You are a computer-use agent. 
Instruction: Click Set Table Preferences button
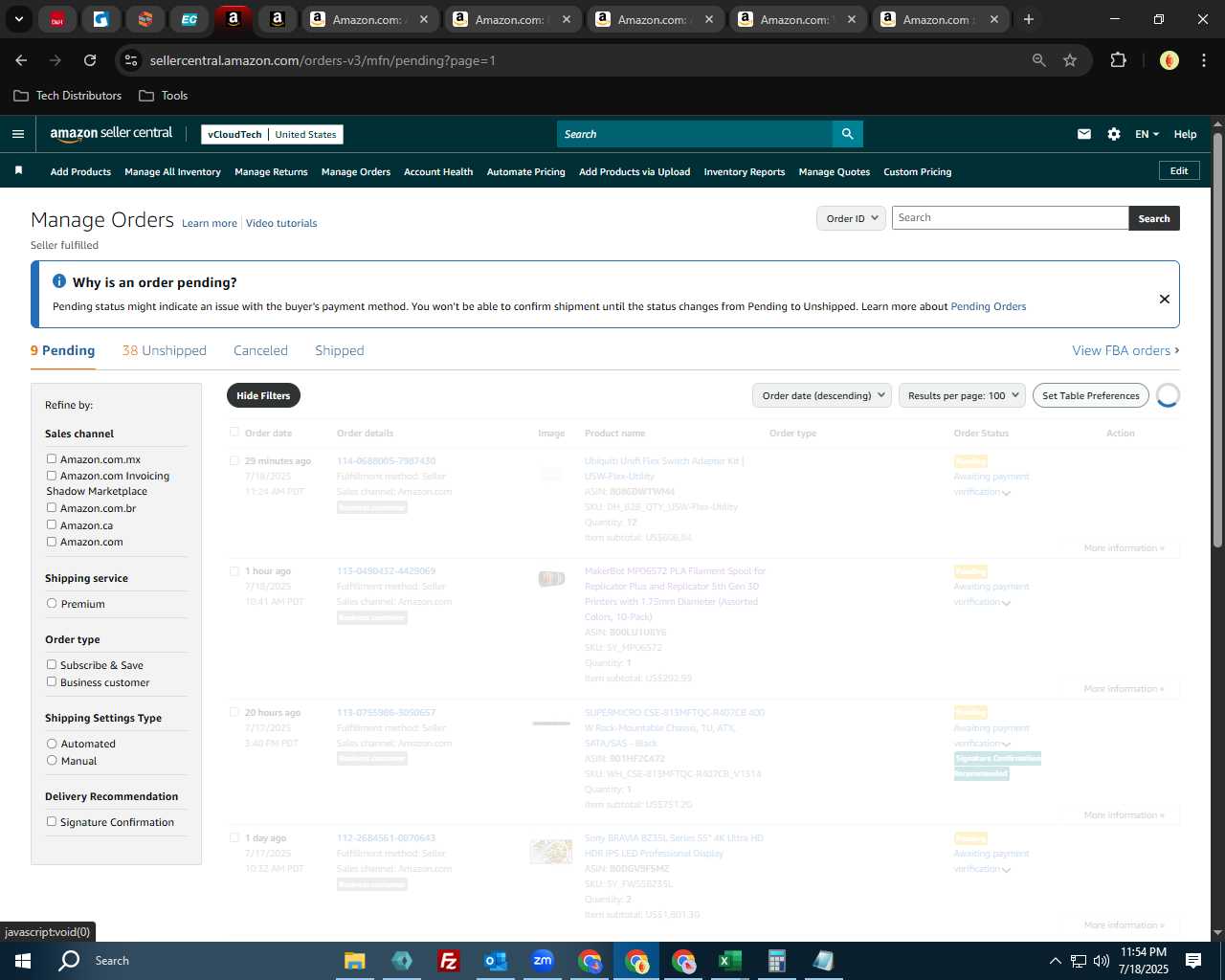coord(1091,395)
